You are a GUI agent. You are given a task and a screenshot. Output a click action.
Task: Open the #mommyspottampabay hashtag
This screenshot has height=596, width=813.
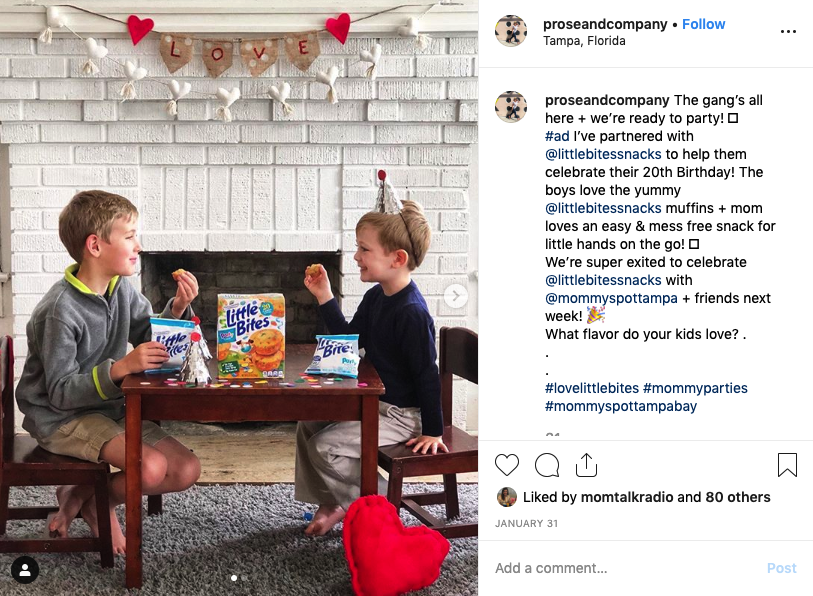click(621, 406)
